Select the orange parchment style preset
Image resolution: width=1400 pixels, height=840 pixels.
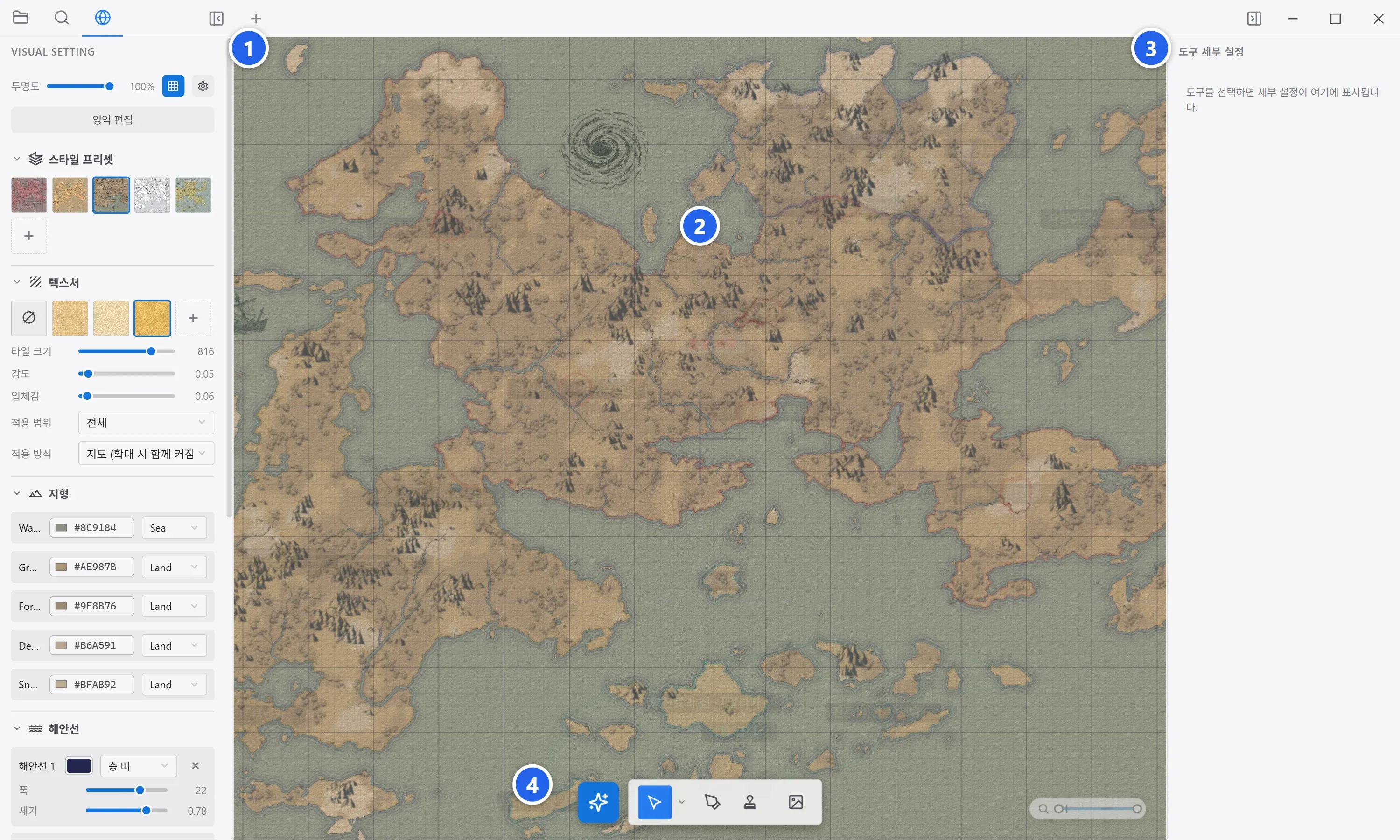coord(70,195)
